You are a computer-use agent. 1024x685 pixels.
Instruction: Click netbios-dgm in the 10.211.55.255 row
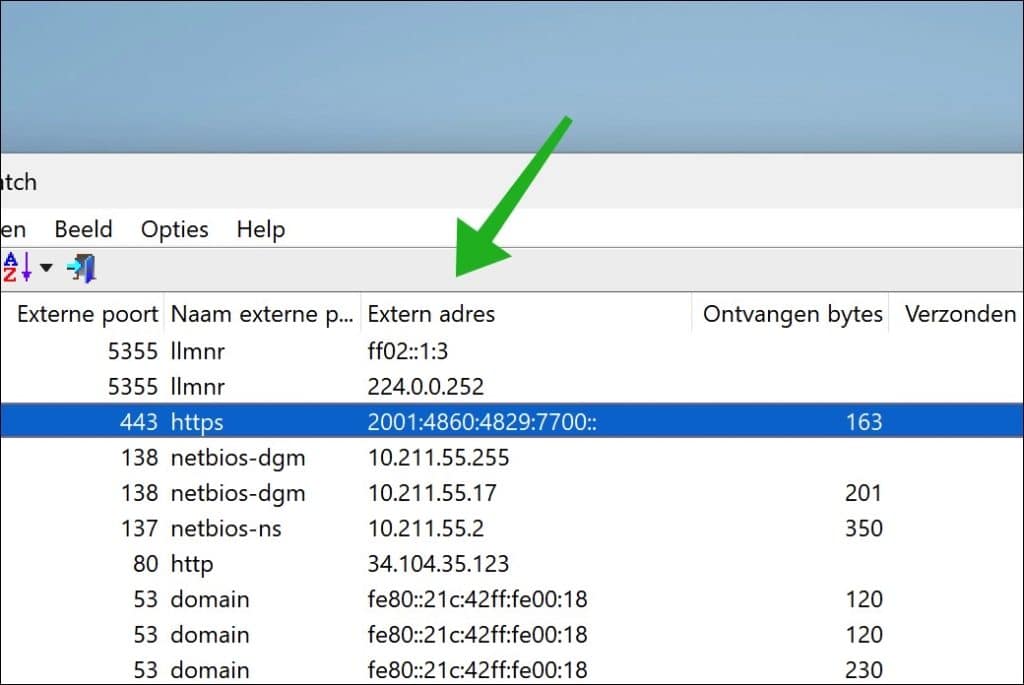(238, 458)
